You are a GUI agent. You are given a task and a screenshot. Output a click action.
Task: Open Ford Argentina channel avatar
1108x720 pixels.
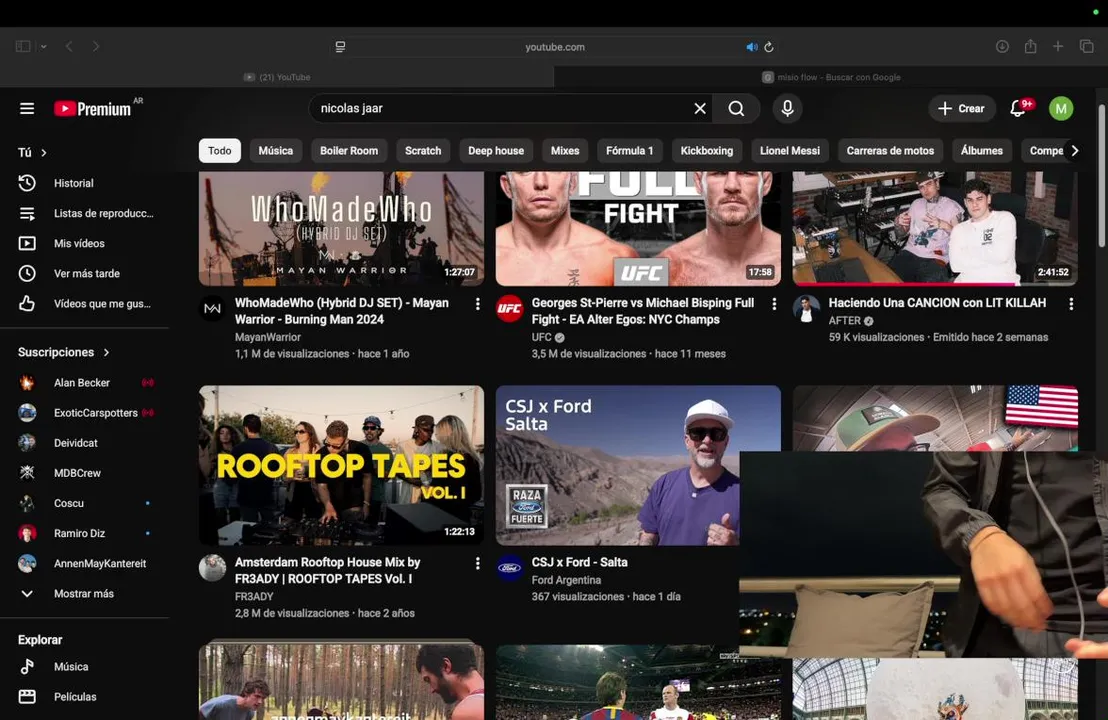[x=509, y=568]
